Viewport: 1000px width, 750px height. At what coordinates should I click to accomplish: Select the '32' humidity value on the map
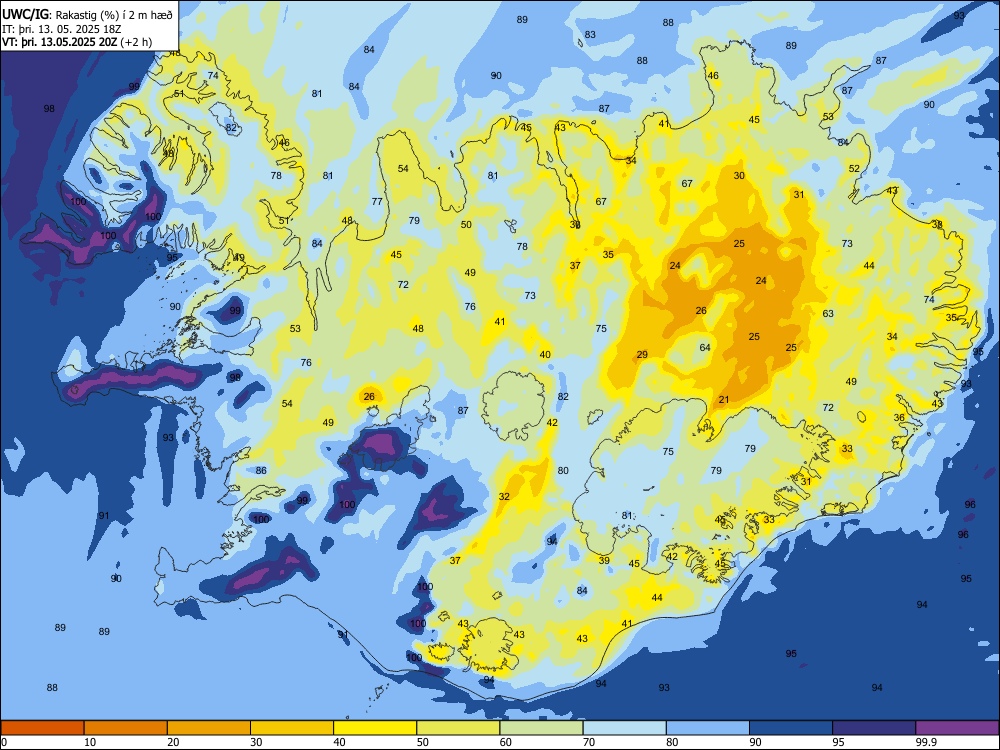(x=504, y=496)
